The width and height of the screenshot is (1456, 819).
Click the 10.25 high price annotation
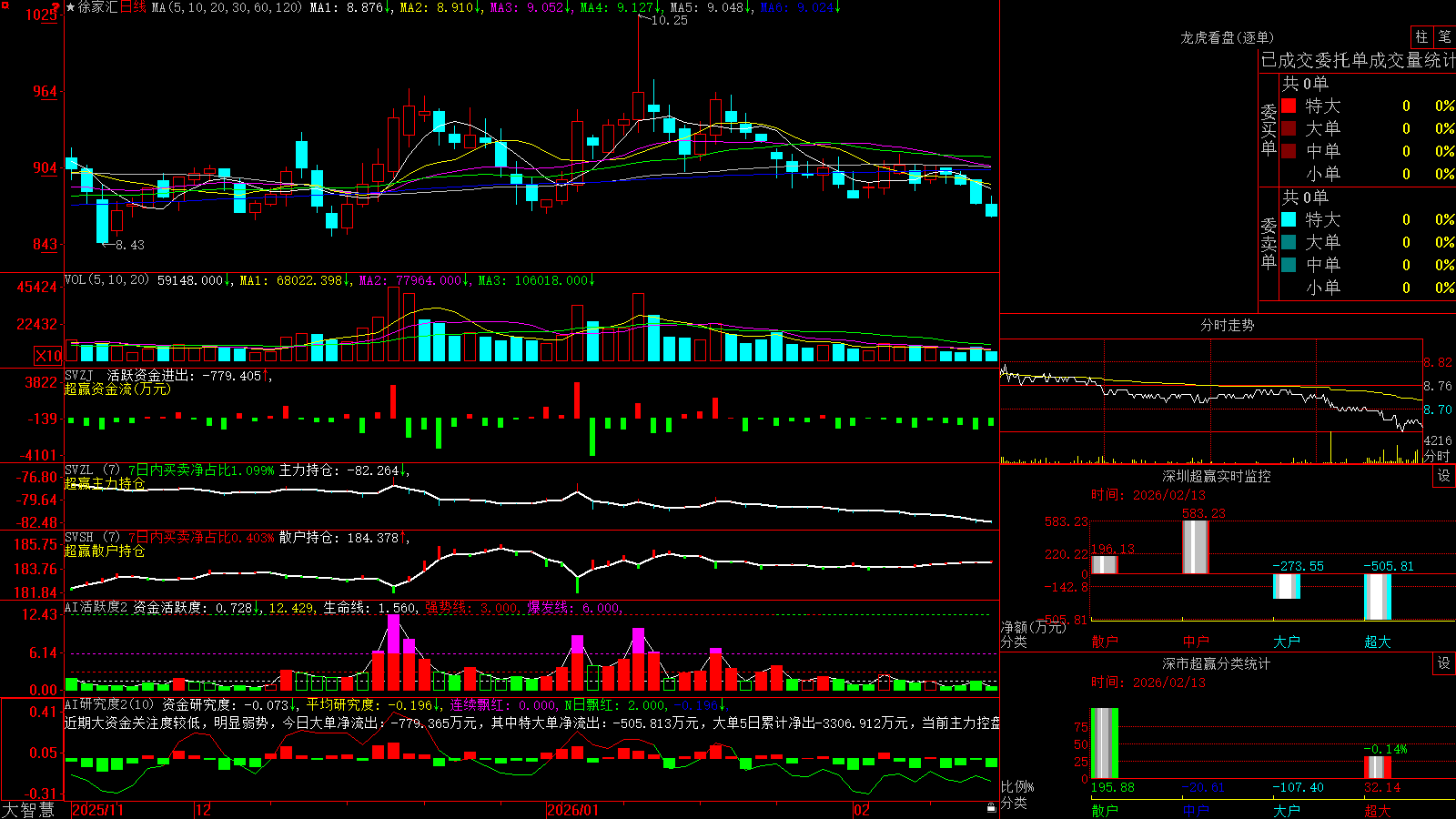tap(669, 20)
